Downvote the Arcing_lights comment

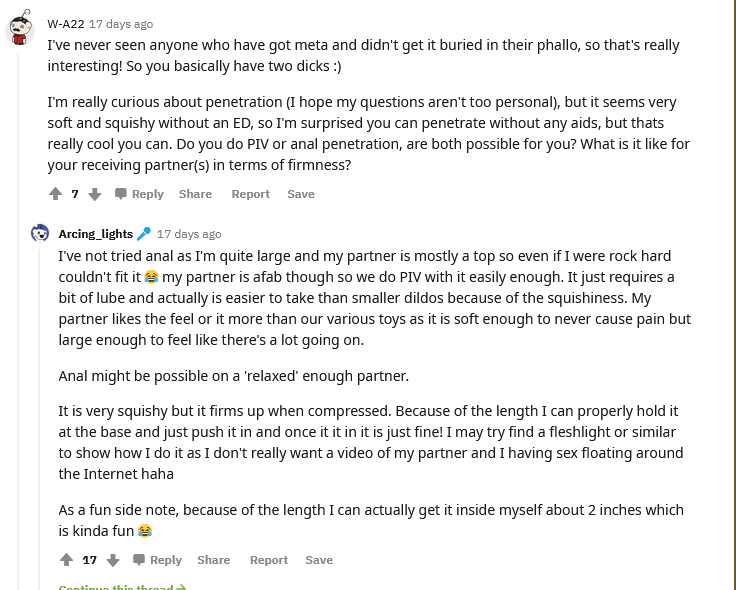113,560
